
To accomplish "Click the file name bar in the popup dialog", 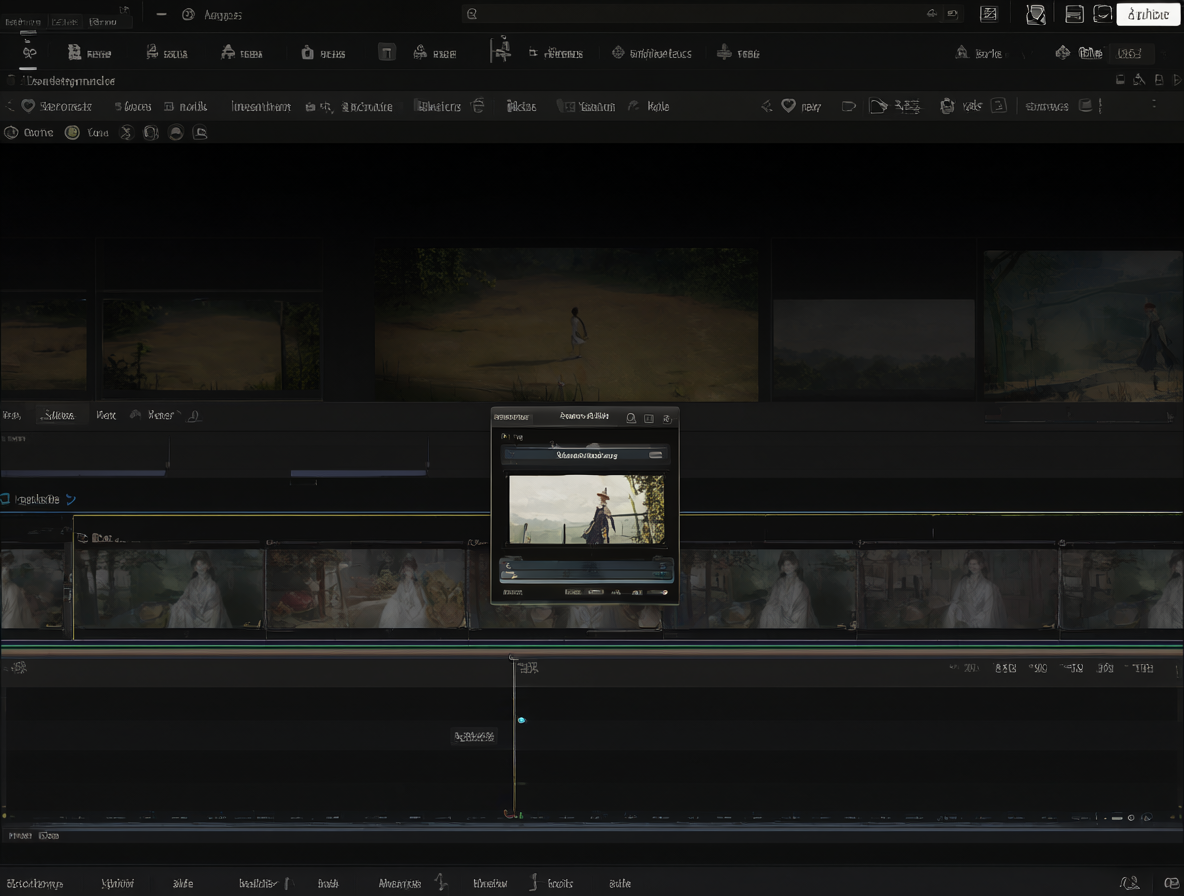I will [586, 454].
